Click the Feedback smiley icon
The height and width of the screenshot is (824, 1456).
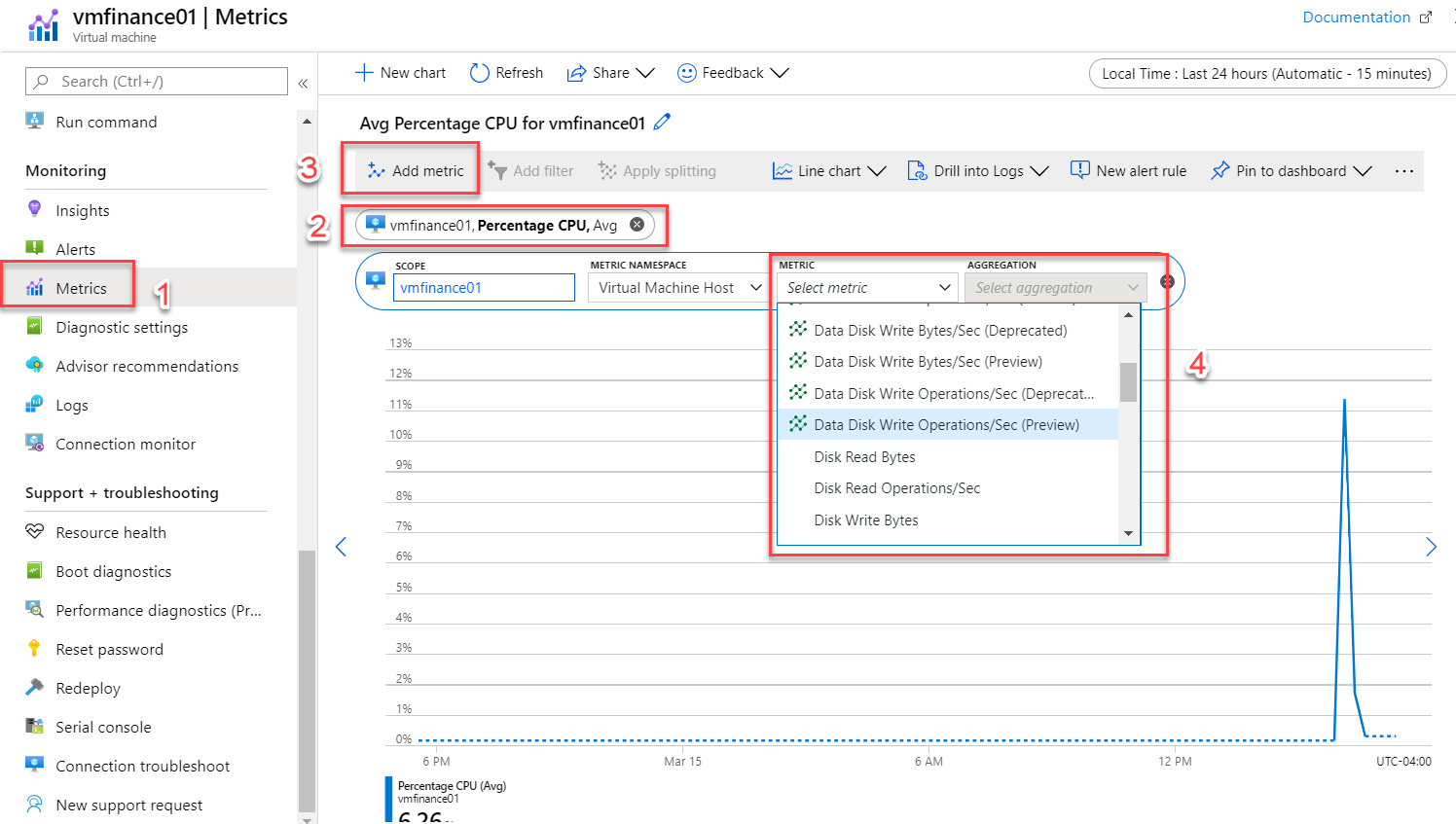(687, 73)
